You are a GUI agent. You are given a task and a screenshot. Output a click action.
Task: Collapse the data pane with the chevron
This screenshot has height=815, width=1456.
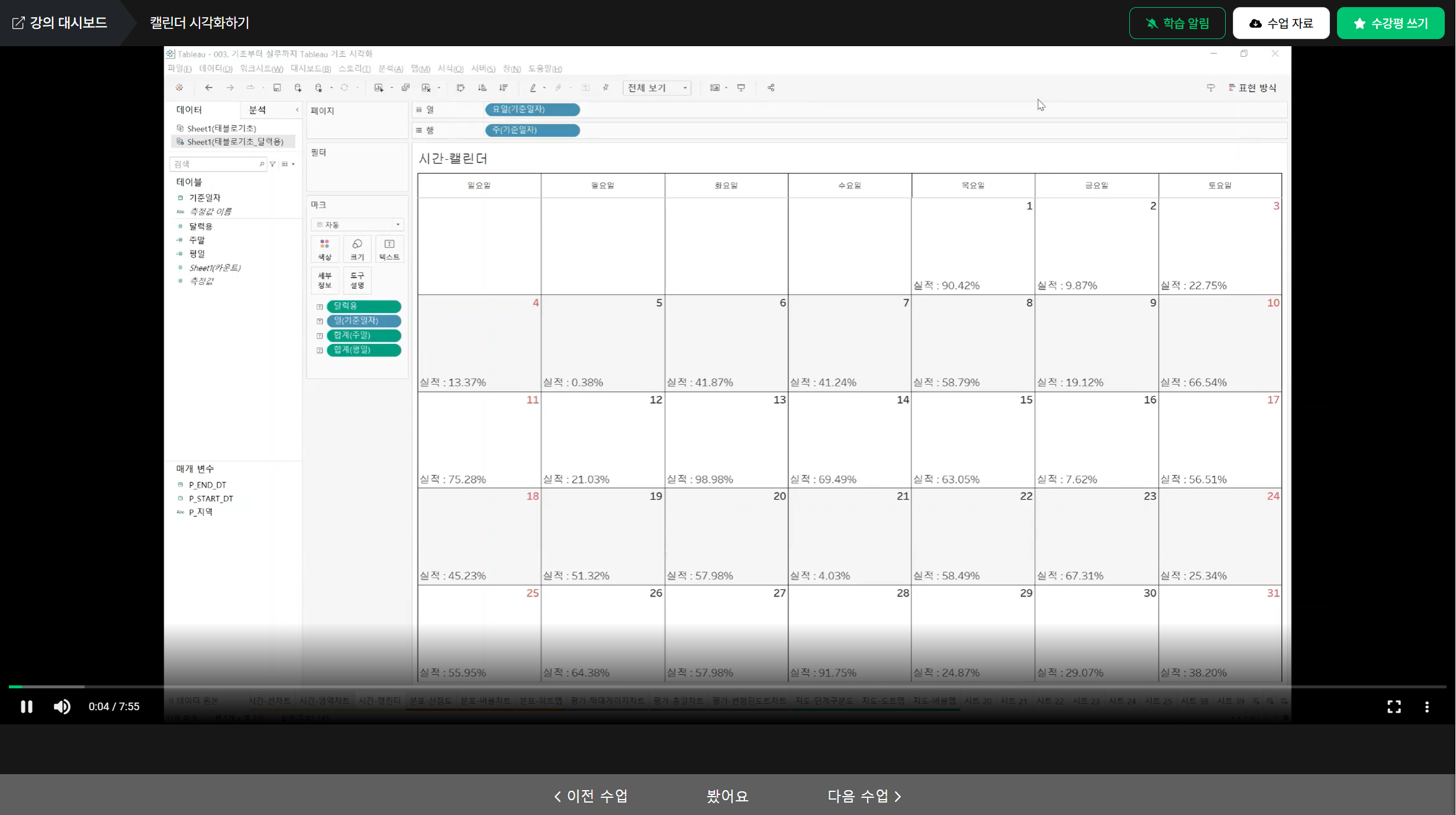[x=297, y=110]
